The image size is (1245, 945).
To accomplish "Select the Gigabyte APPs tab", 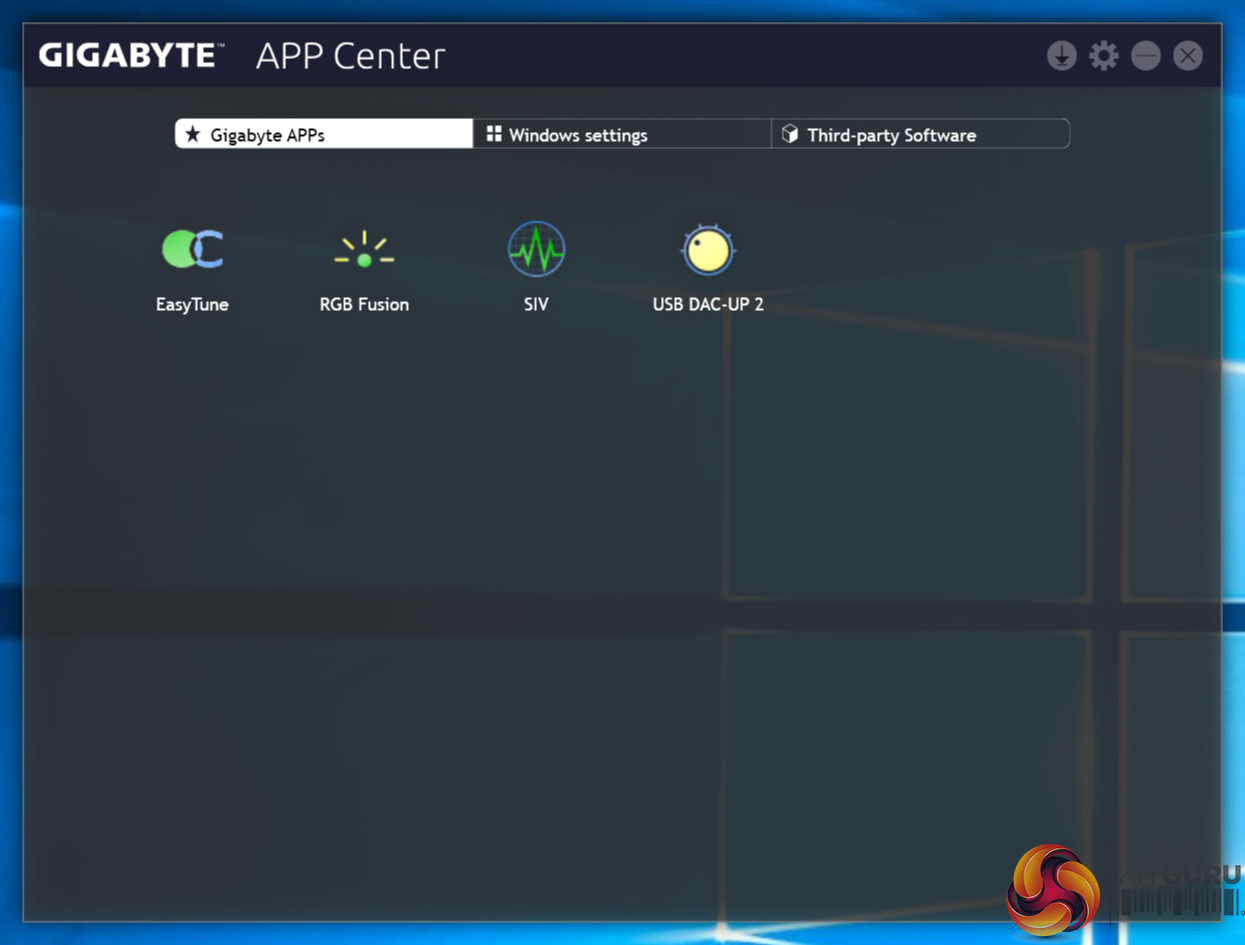I will pyautogui.click(x=324, y=134).
